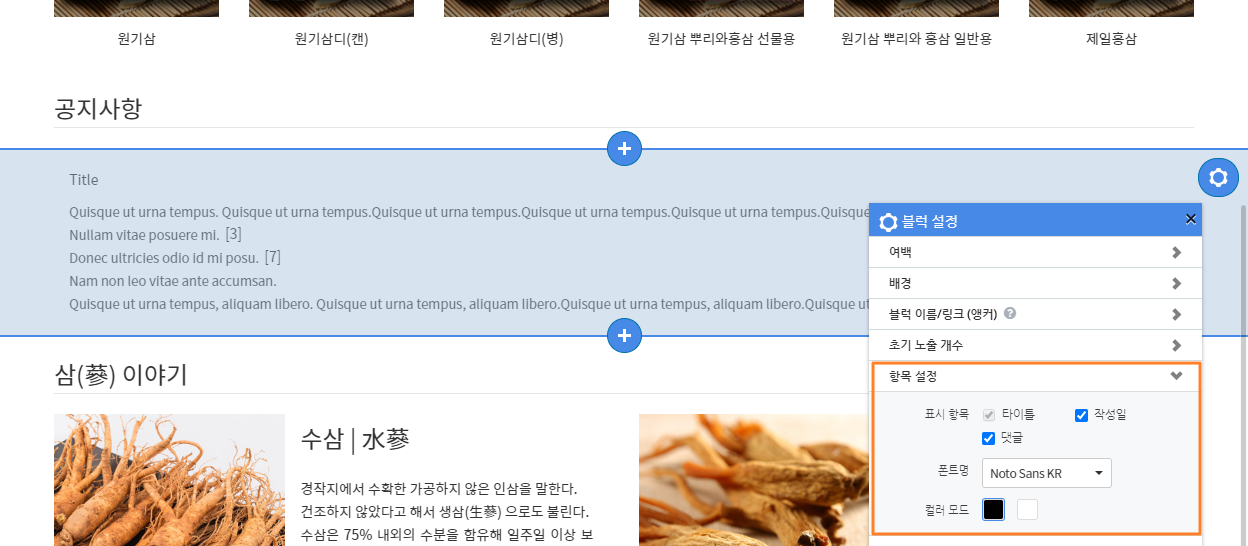Expand the 배경 section
The image size is (1248, 546).
1035,283
